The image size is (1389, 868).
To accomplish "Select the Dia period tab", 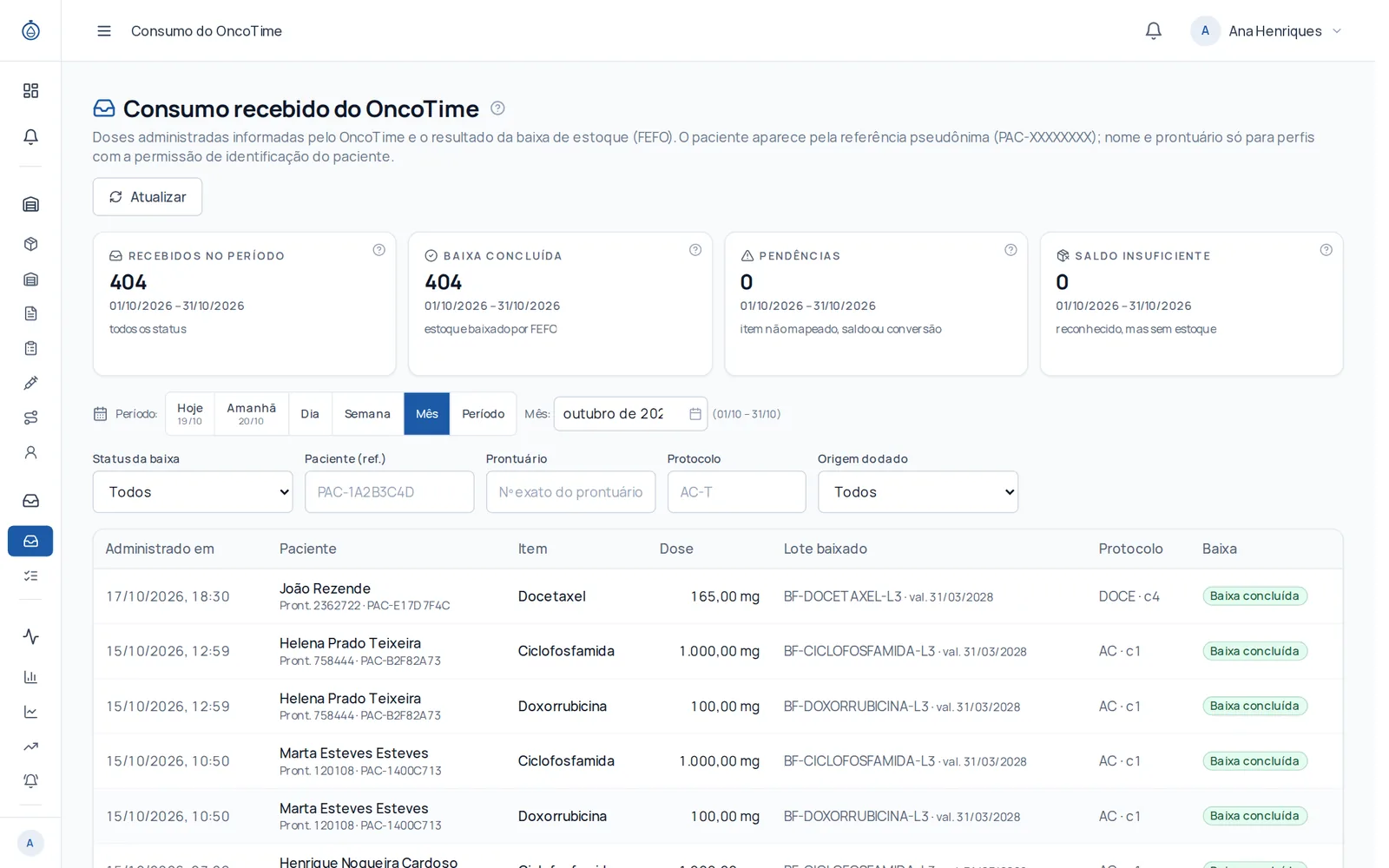I will pos(310,413).
